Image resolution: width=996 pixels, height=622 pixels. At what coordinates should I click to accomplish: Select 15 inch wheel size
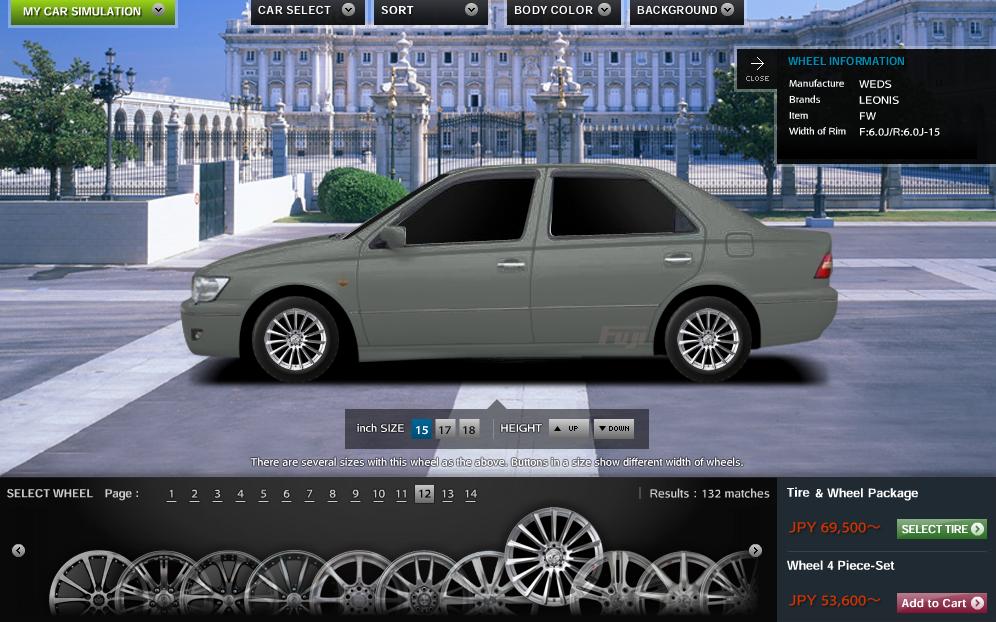(421, 429)
